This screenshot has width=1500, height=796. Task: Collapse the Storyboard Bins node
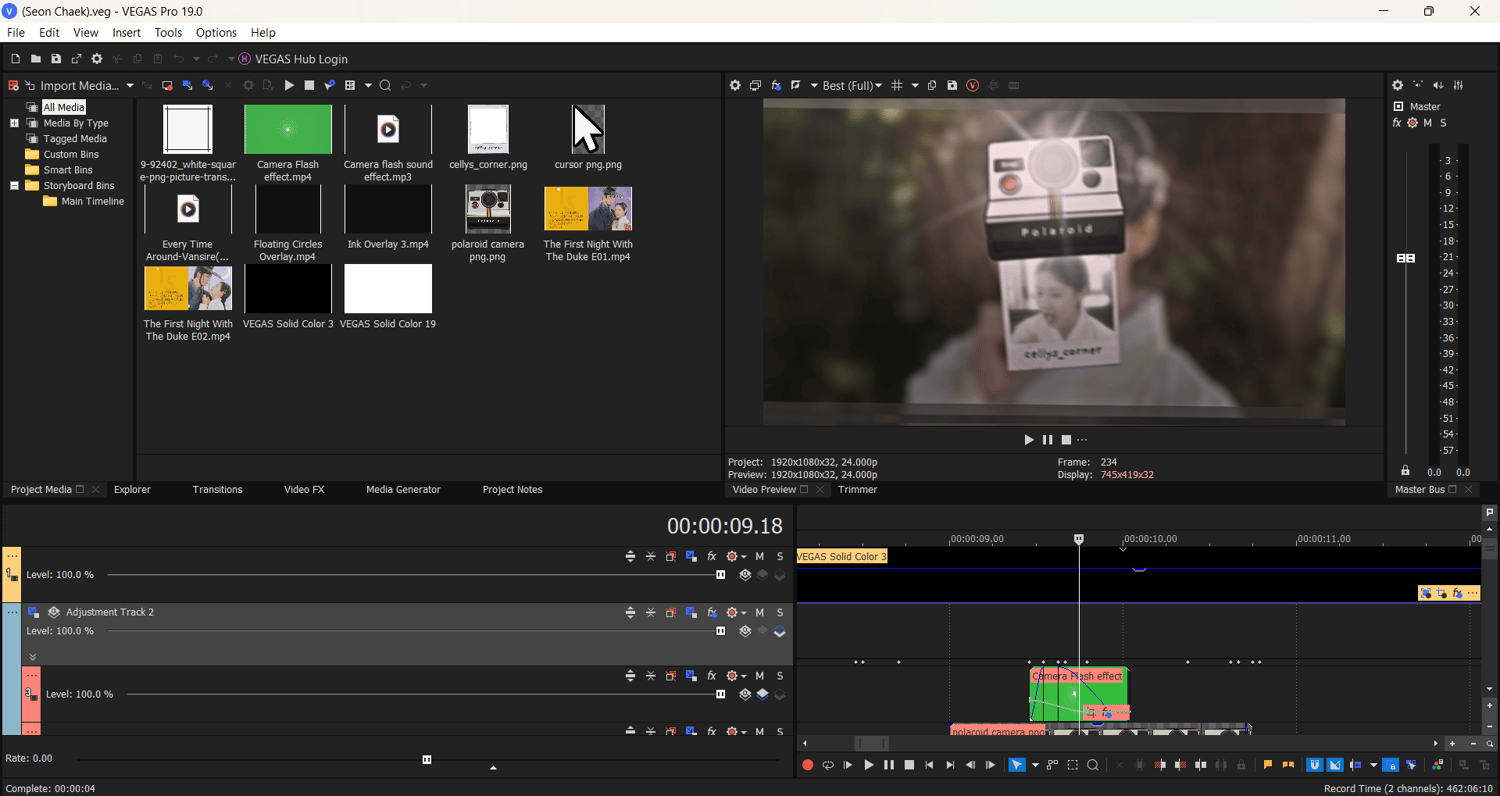click(x=14, y=186)
